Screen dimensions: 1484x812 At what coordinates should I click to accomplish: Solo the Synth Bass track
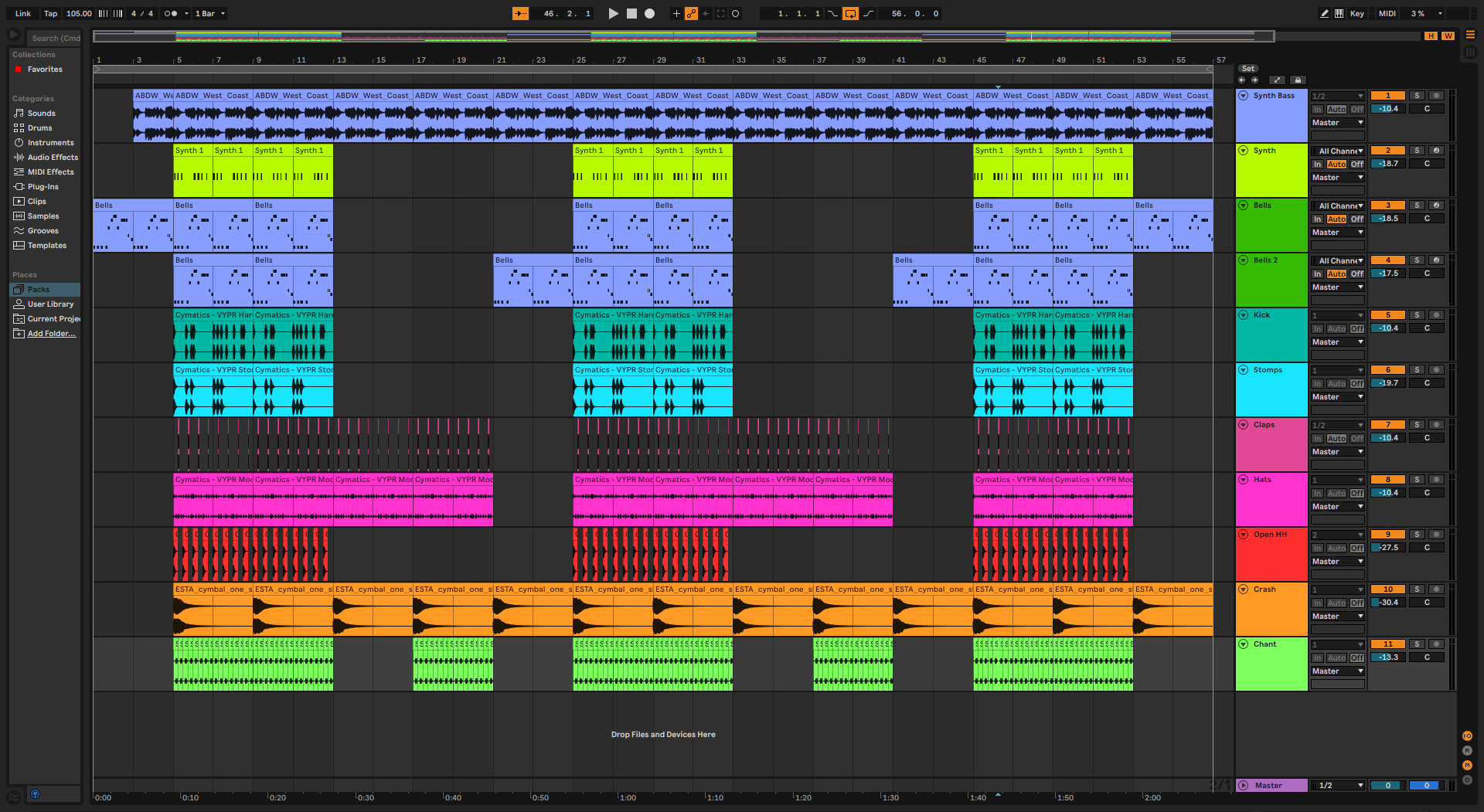(x=1417, y=96)
